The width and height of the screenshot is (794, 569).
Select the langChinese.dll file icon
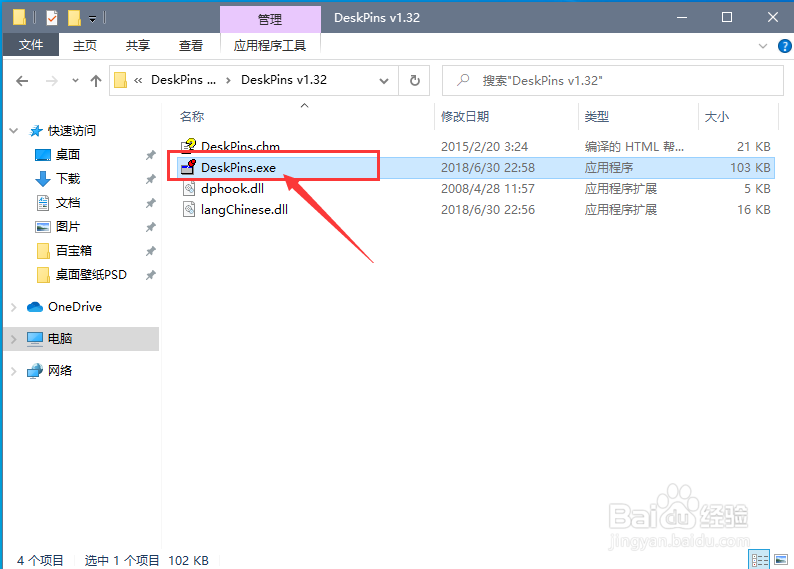tap(188, 209)
